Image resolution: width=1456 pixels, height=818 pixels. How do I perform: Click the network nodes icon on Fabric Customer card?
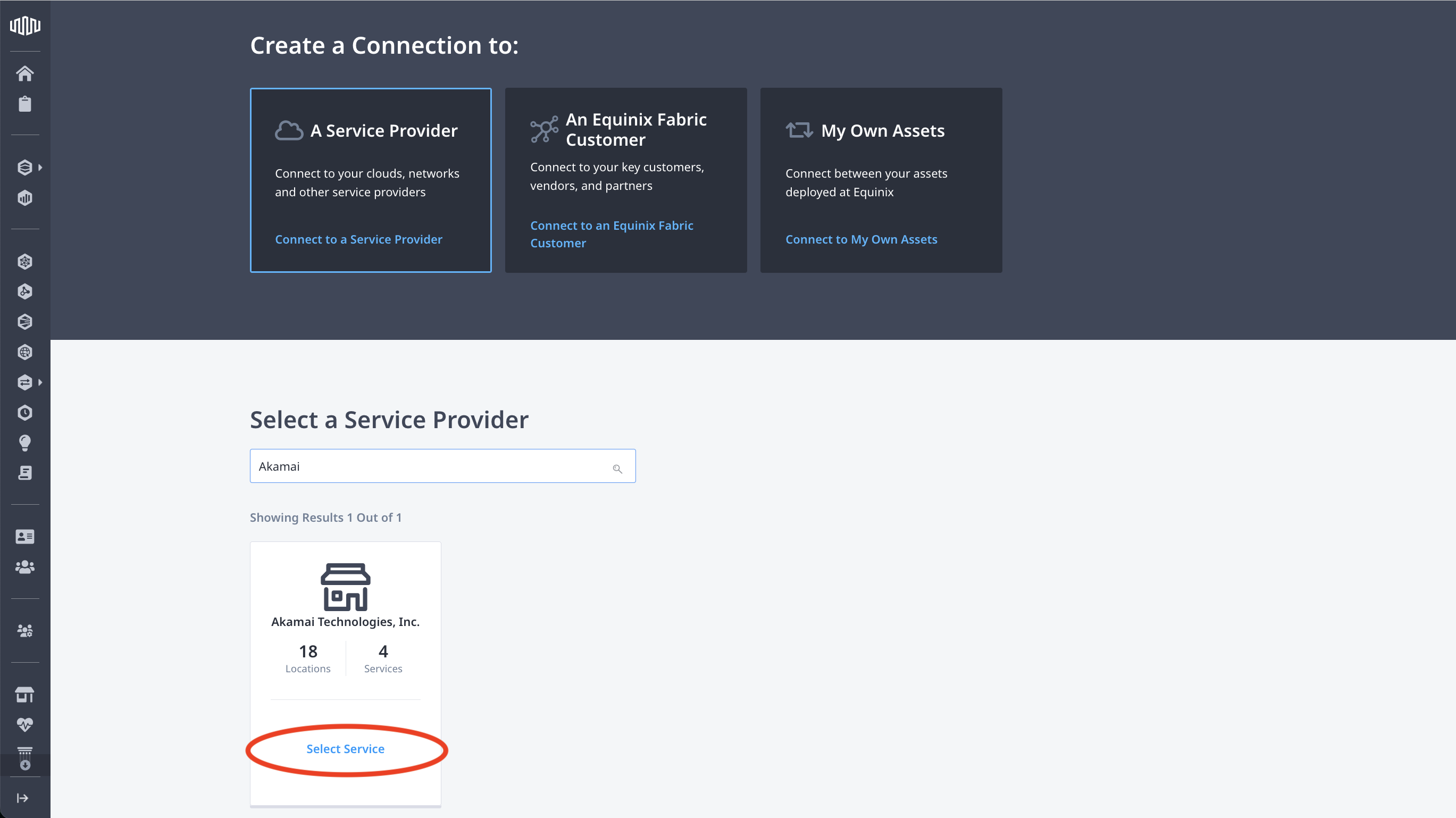click(x=543, y=129)
